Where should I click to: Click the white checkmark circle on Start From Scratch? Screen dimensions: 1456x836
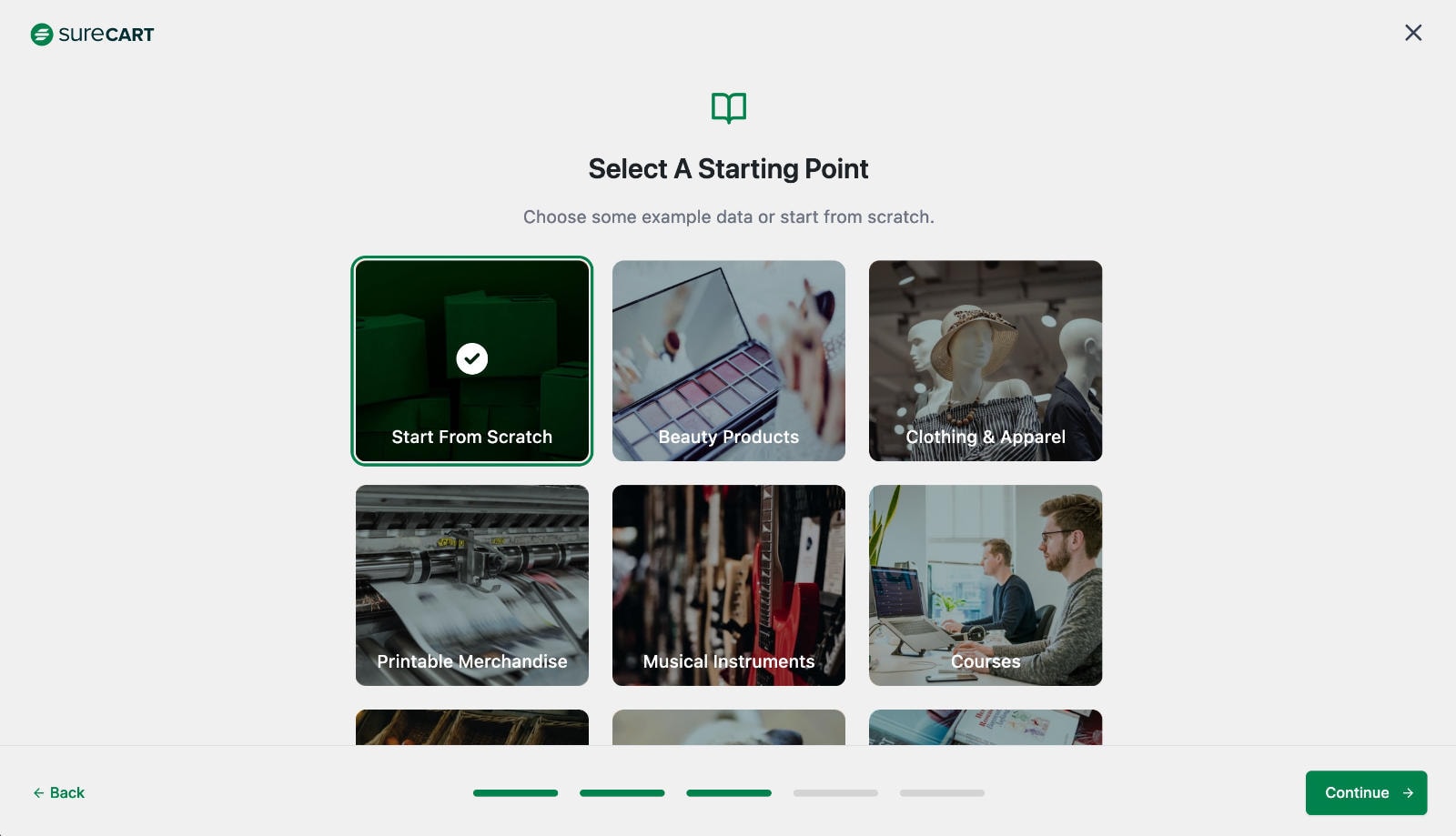(x=472, y=358)
